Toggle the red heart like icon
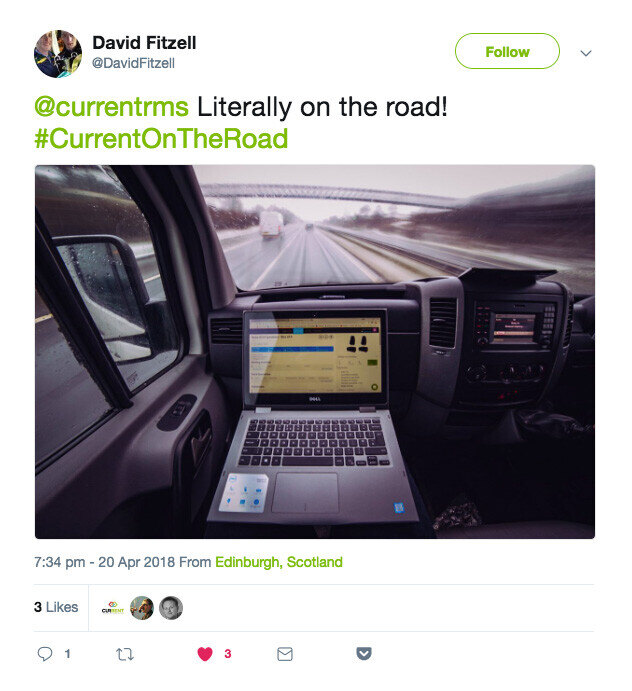Image resolution: width=632 pixels, height=691 pixels. point(205,654)
